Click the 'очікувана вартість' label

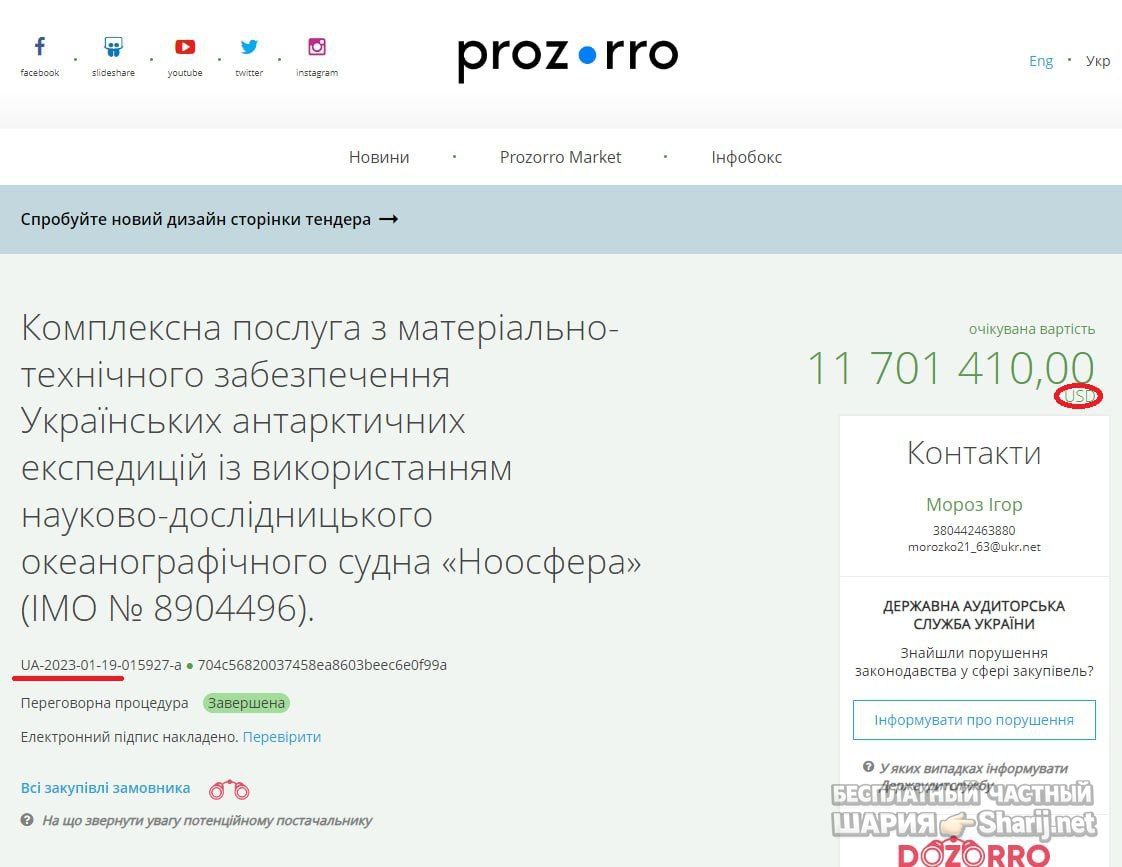[1032, 329]
